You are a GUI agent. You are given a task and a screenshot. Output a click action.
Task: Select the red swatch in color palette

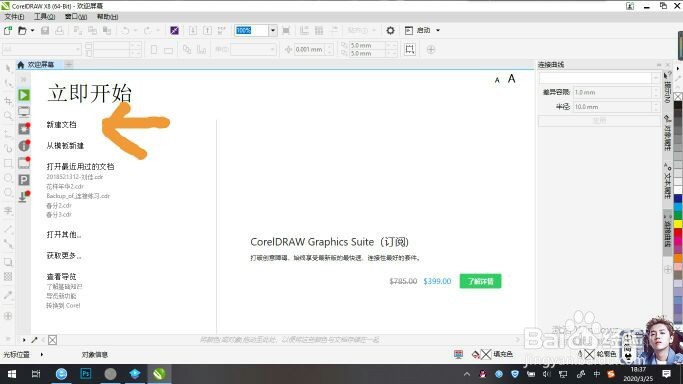point(678,232)
